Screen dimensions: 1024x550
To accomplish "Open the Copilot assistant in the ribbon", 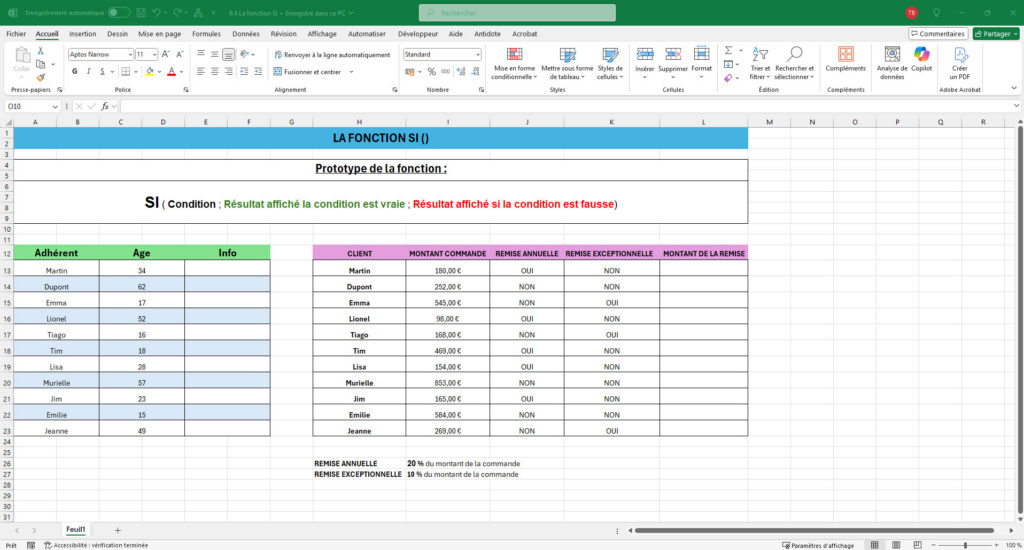I will point(921,56).
